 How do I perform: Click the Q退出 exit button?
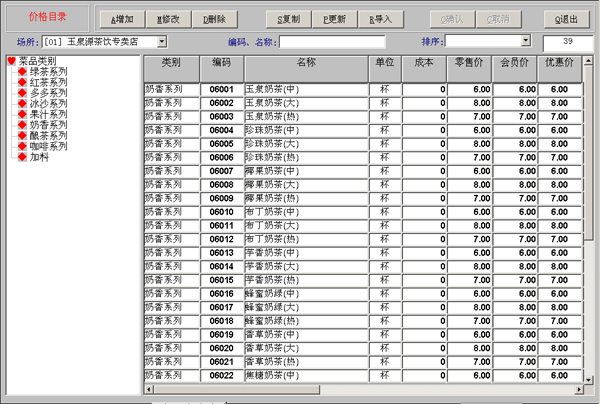[x=567, y=19]
